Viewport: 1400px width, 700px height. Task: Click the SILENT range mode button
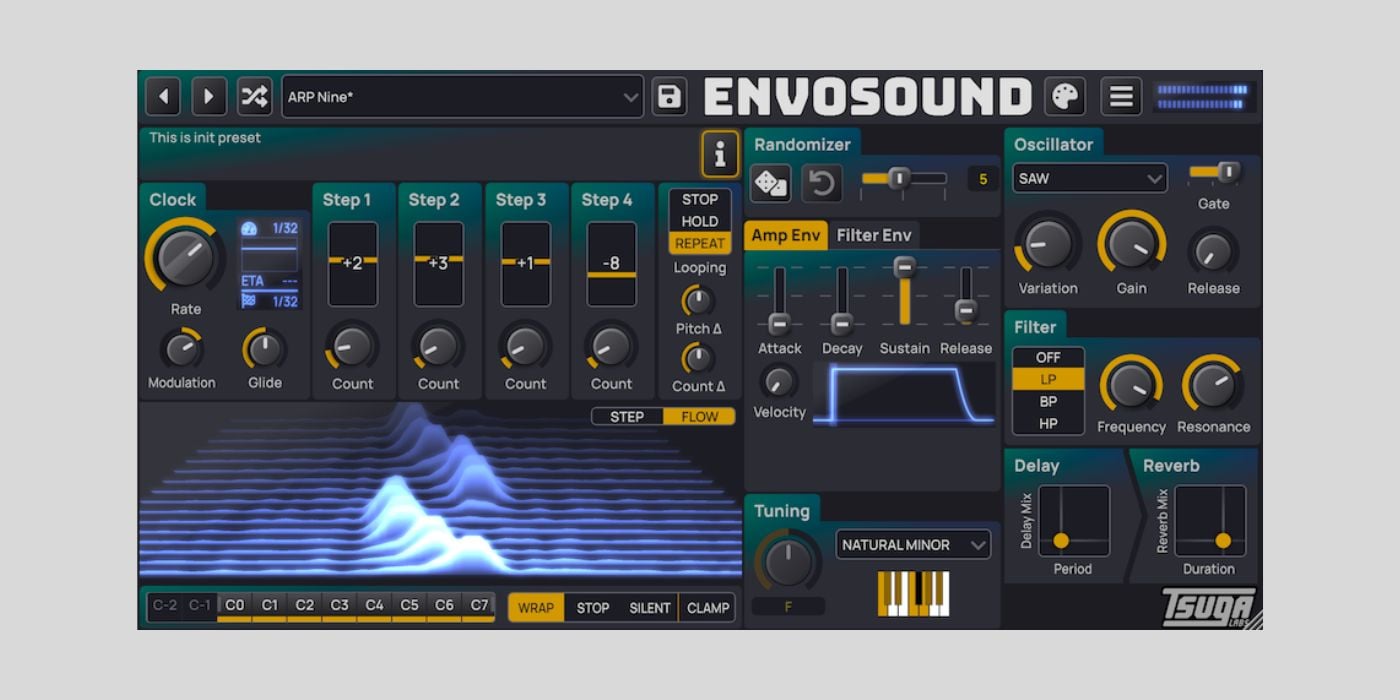click(x=649, y=608)
